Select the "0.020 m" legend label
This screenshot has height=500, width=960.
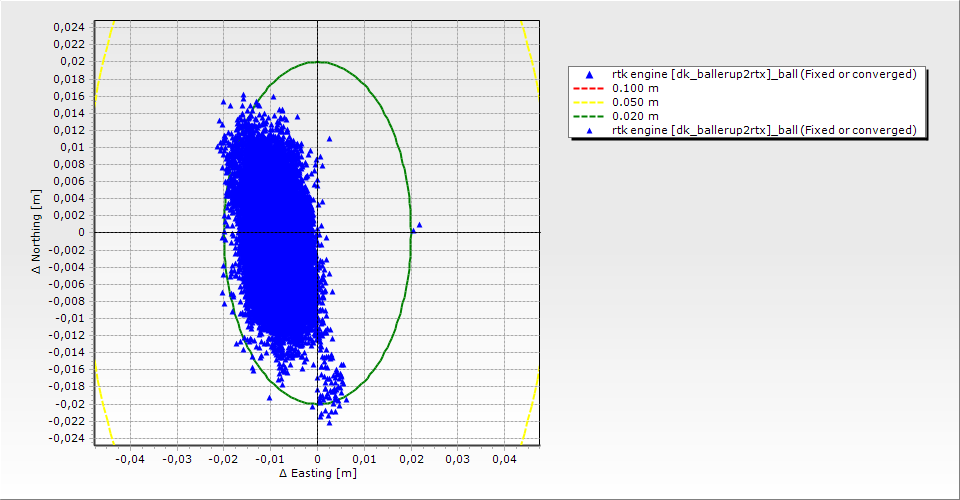tap(636, 116)
